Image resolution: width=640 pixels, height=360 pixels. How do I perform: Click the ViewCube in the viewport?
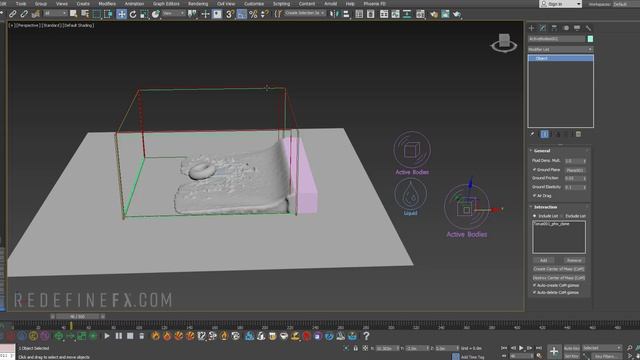click(x=504, y=43)
